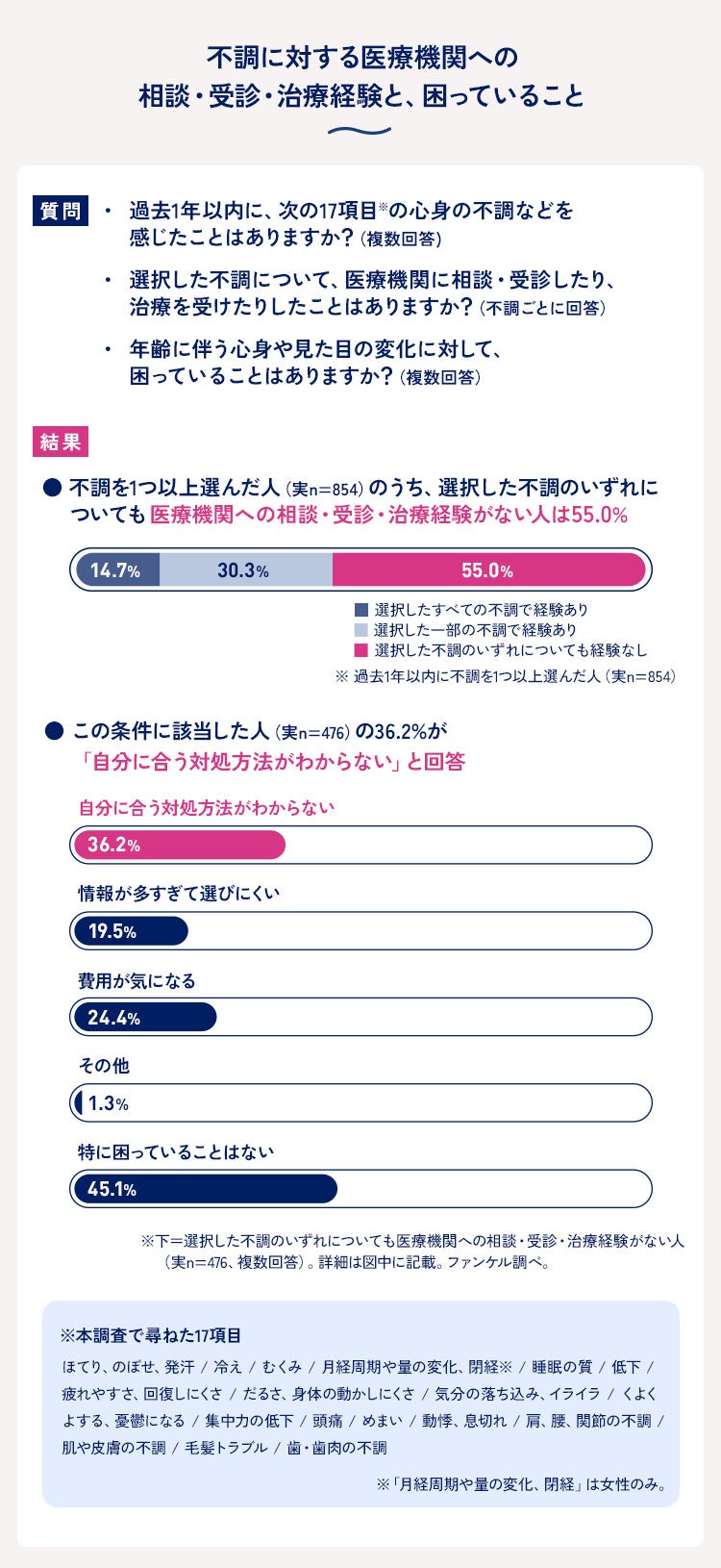Click the 24.4% bar for 費用が気になる
Screen dimensions: 721x1568
(x=145, y=1017)
